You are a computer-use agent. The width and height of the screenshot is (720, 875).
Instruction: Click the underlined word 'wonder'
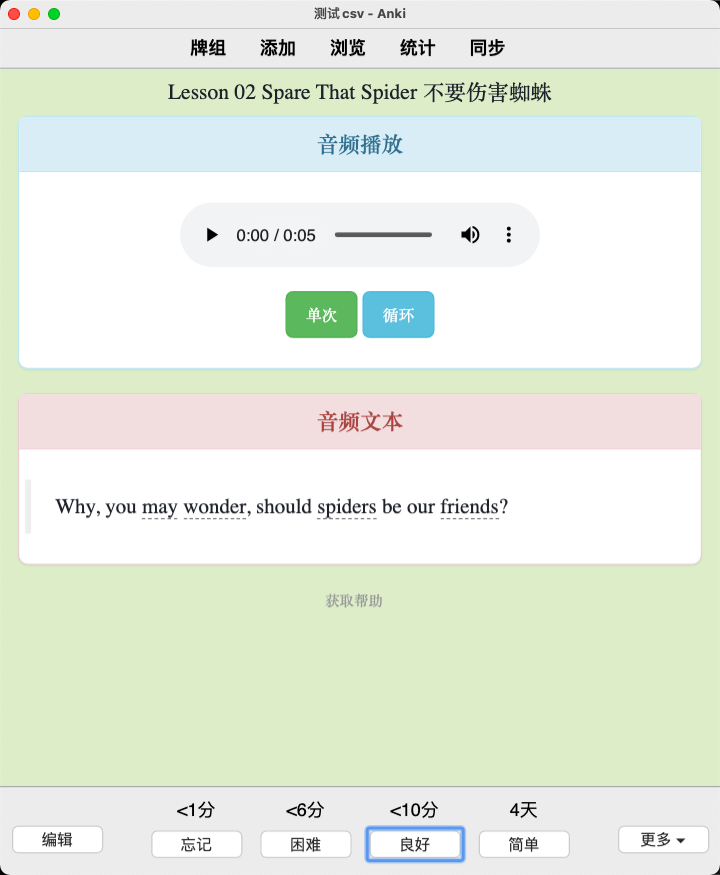215,507
